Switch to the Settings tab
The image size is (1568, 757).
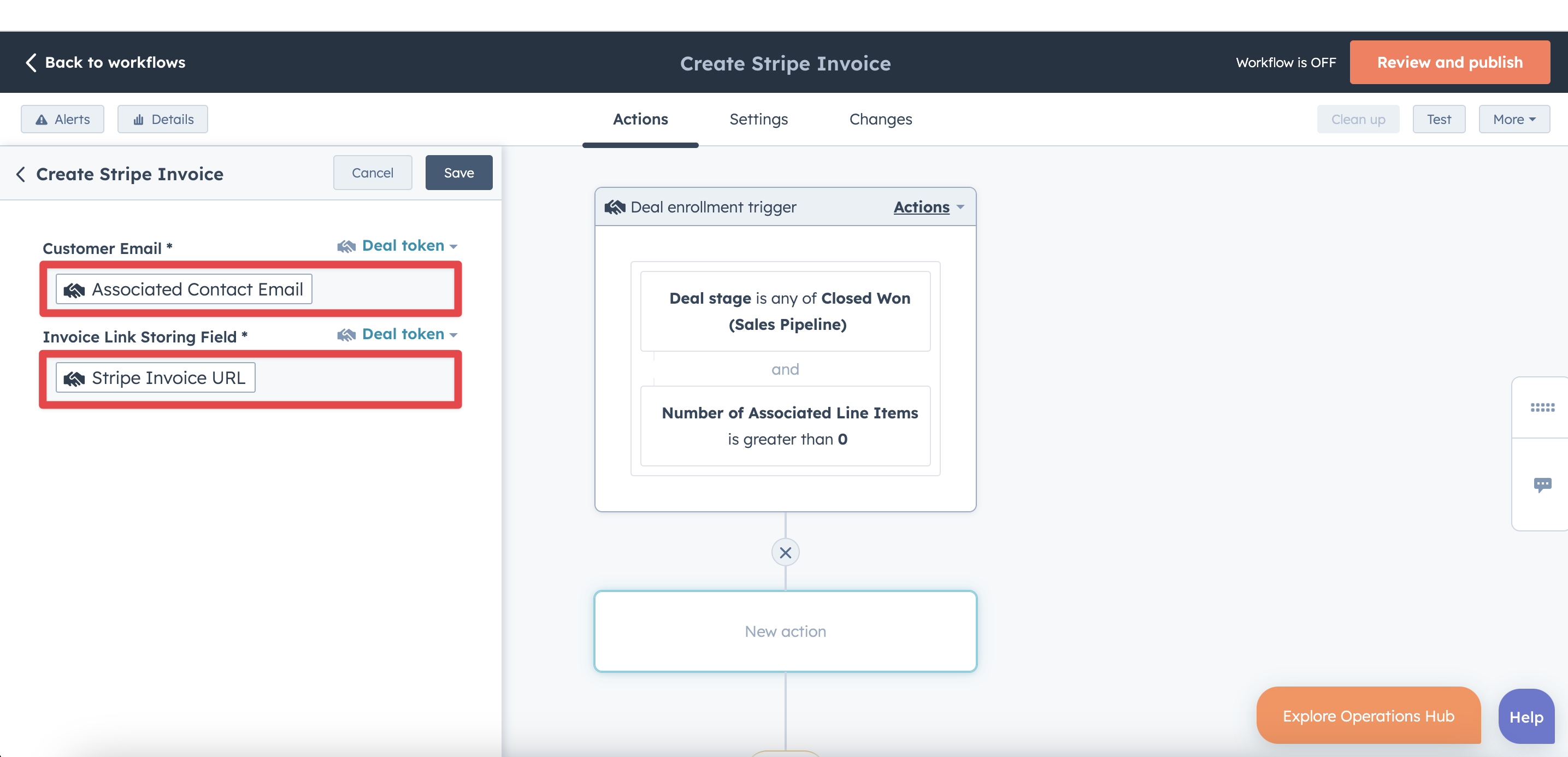click(x=758, y=119)
